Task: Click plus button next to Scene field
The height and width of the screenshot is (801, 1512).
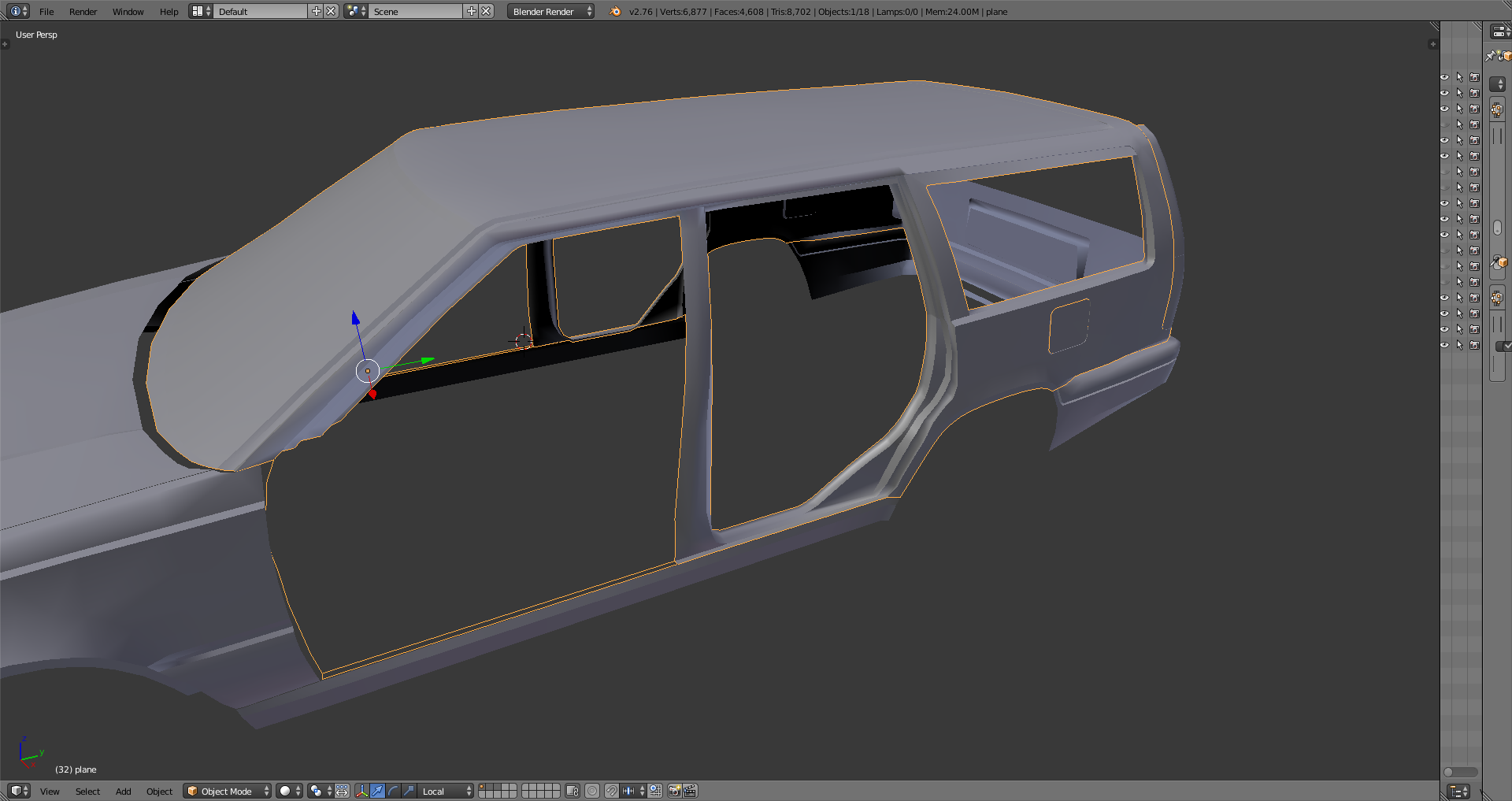Action: coord(471,11)
